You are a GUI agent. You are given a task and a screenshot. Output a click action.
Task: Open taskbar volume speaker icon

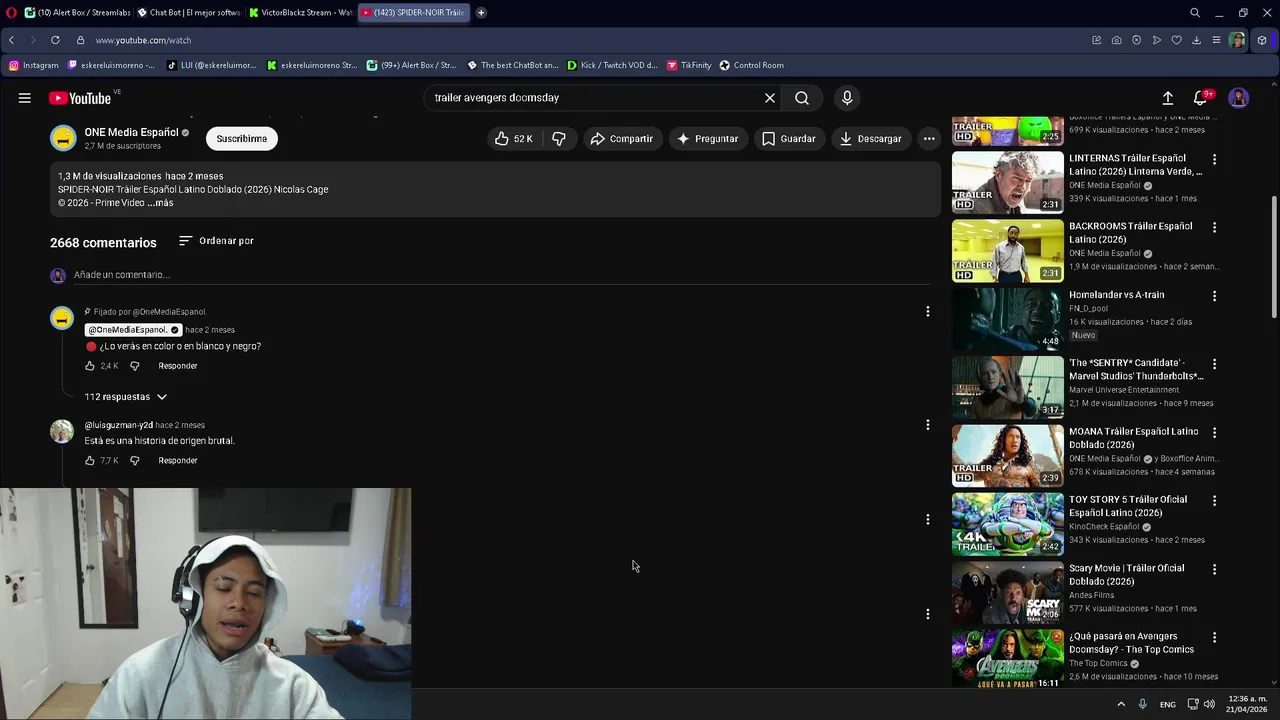(x=1210, y=704)
